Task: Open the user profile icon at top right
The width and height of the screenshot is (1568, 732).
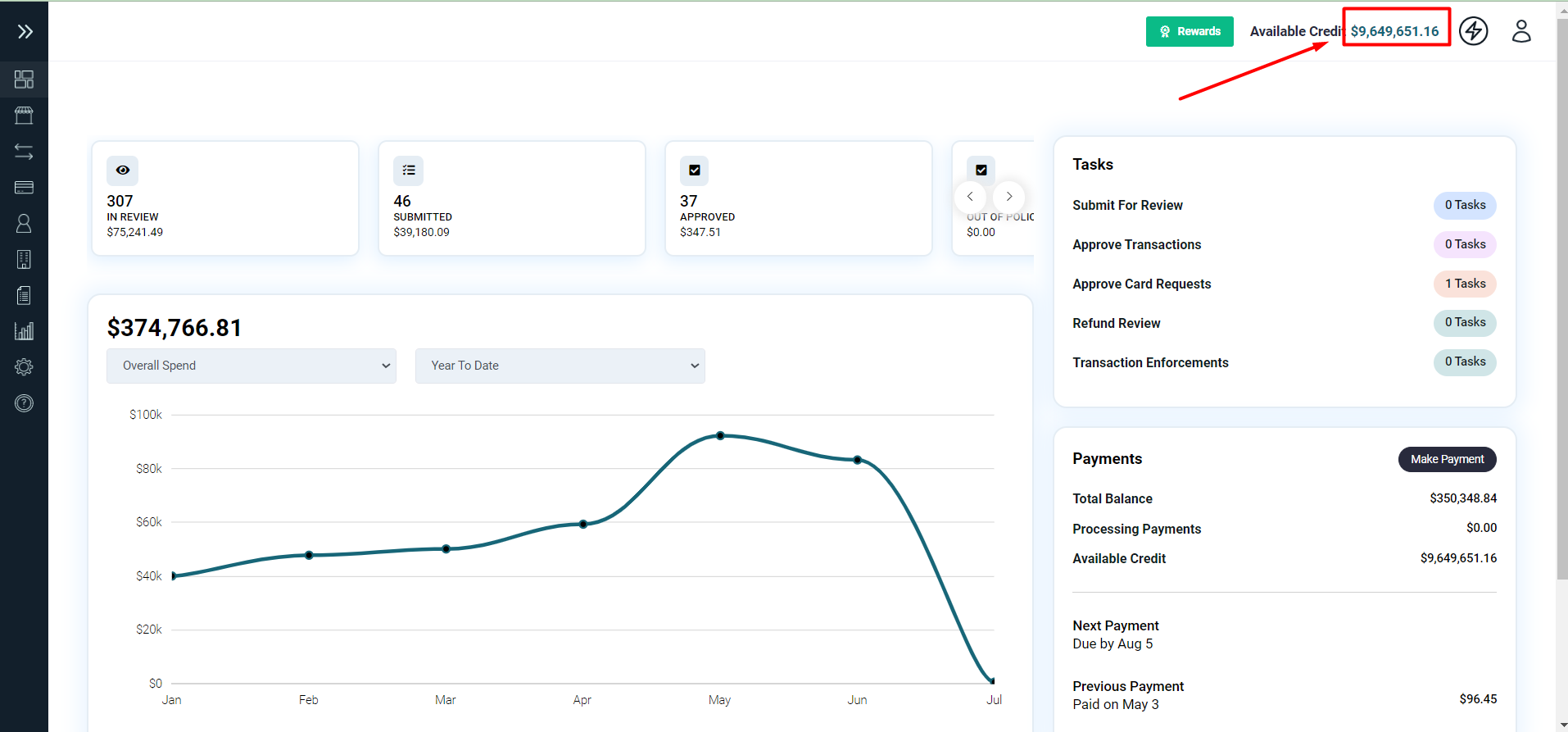Action: tap(1520, 31)
